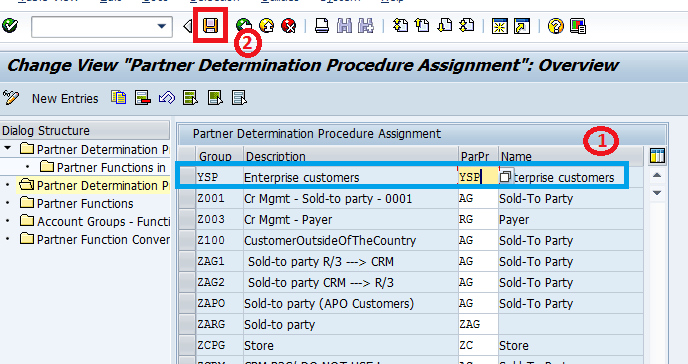The width and height of the screenshot is (688, 364).
Task: Select the Z003 row selector
Action: click(187, 219)
